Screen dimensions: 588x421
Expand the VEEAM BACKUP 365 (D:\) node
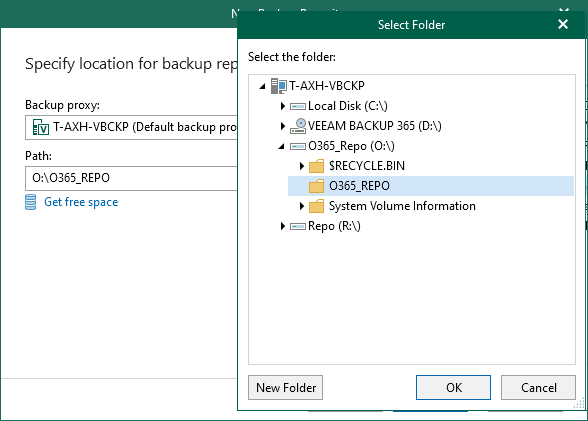[x=283, y=126]
